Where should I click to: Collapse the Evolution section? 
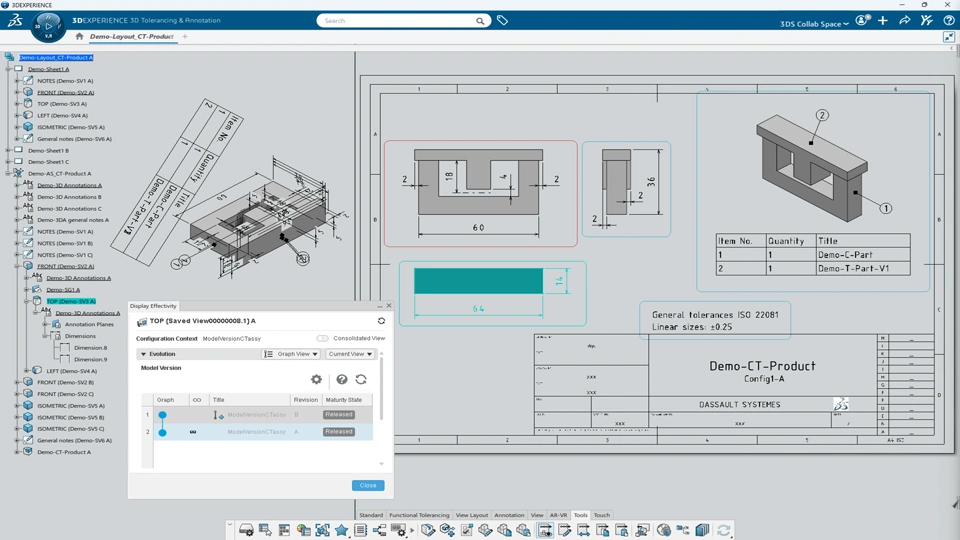(x=143, y=354)
